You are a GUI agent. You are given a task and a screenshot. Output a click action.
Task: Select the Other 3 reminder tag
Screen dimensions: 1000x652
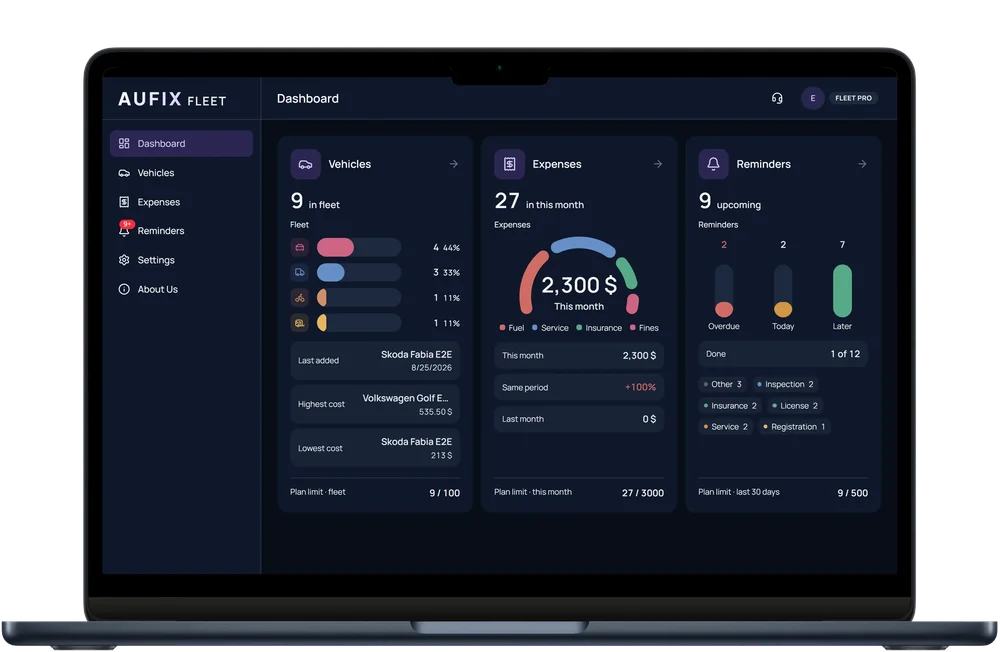pos(723,384)
